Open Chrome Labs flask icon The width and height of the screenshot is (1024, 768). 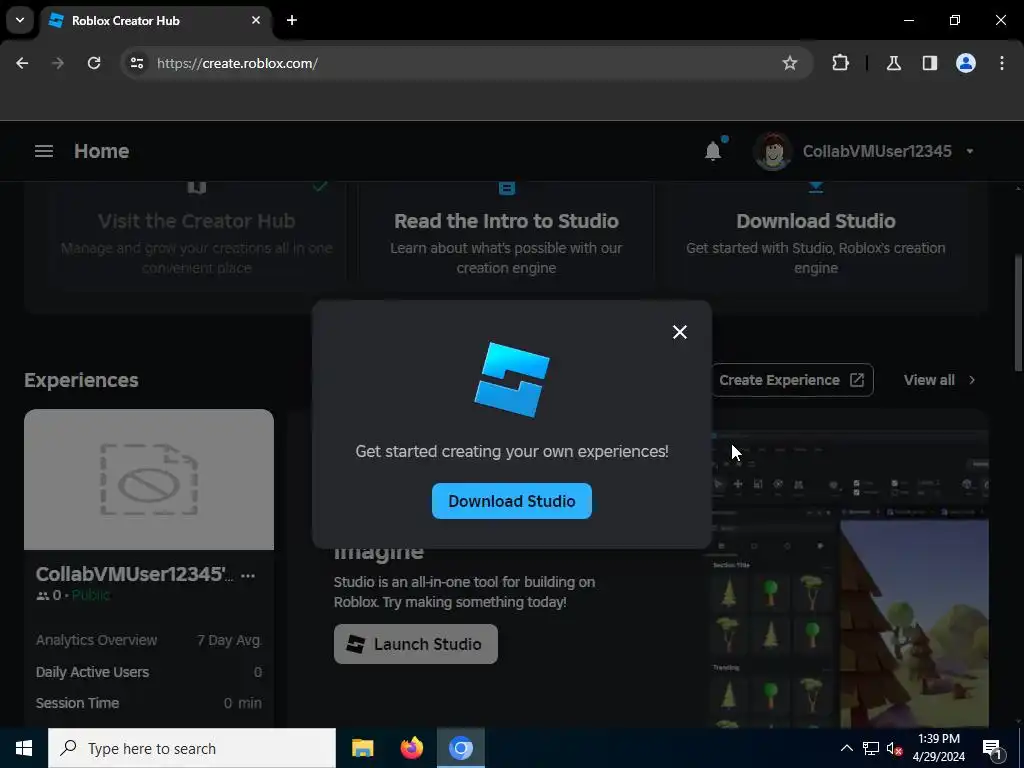tap(894, 63)
